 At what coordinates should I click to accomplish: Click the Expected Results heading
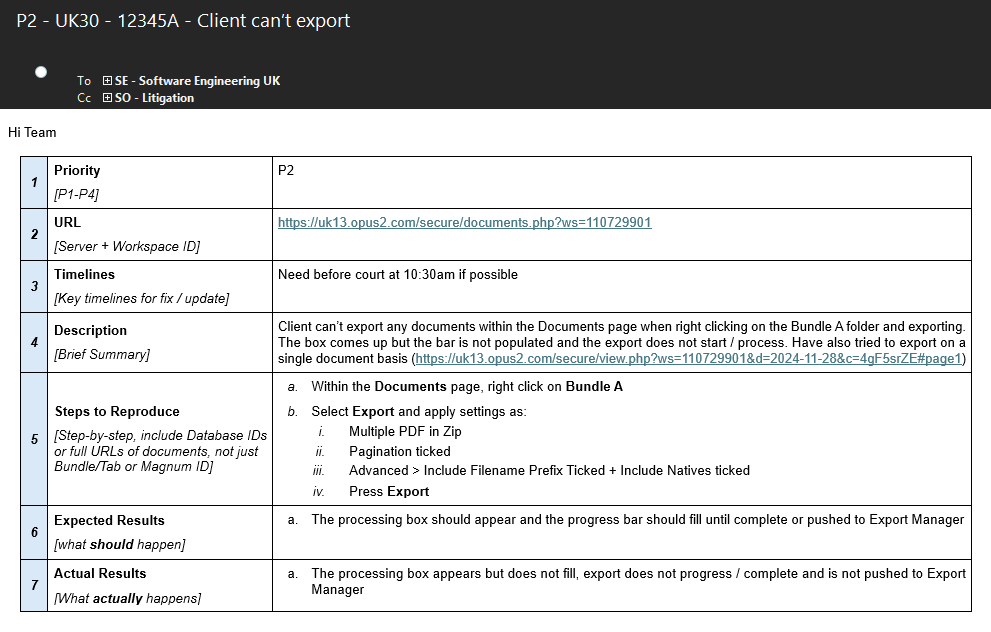pyautogui.click(x=109, y=520)
